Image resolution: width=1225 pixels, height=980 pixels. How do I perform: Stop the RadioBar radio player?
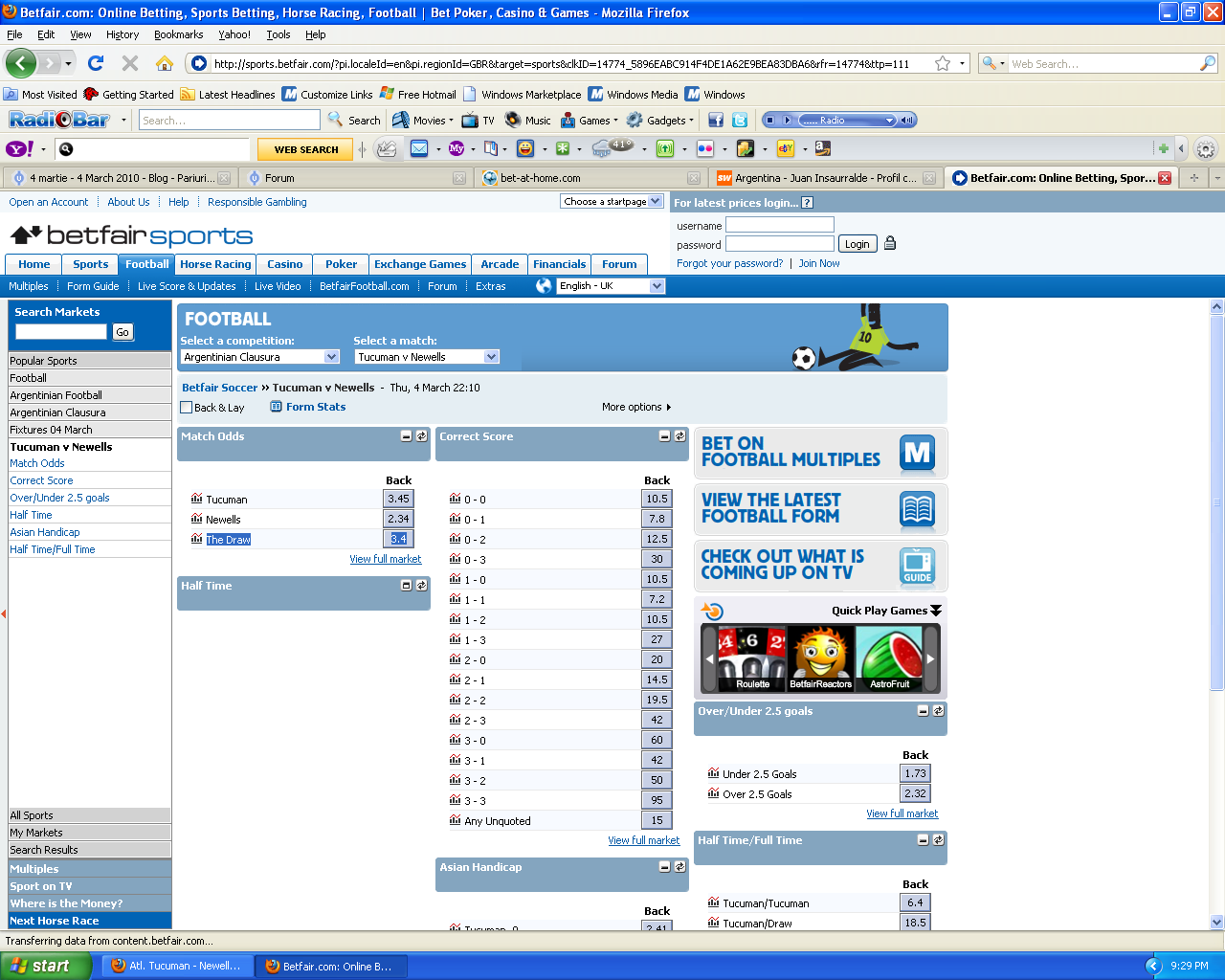point(769,121)
